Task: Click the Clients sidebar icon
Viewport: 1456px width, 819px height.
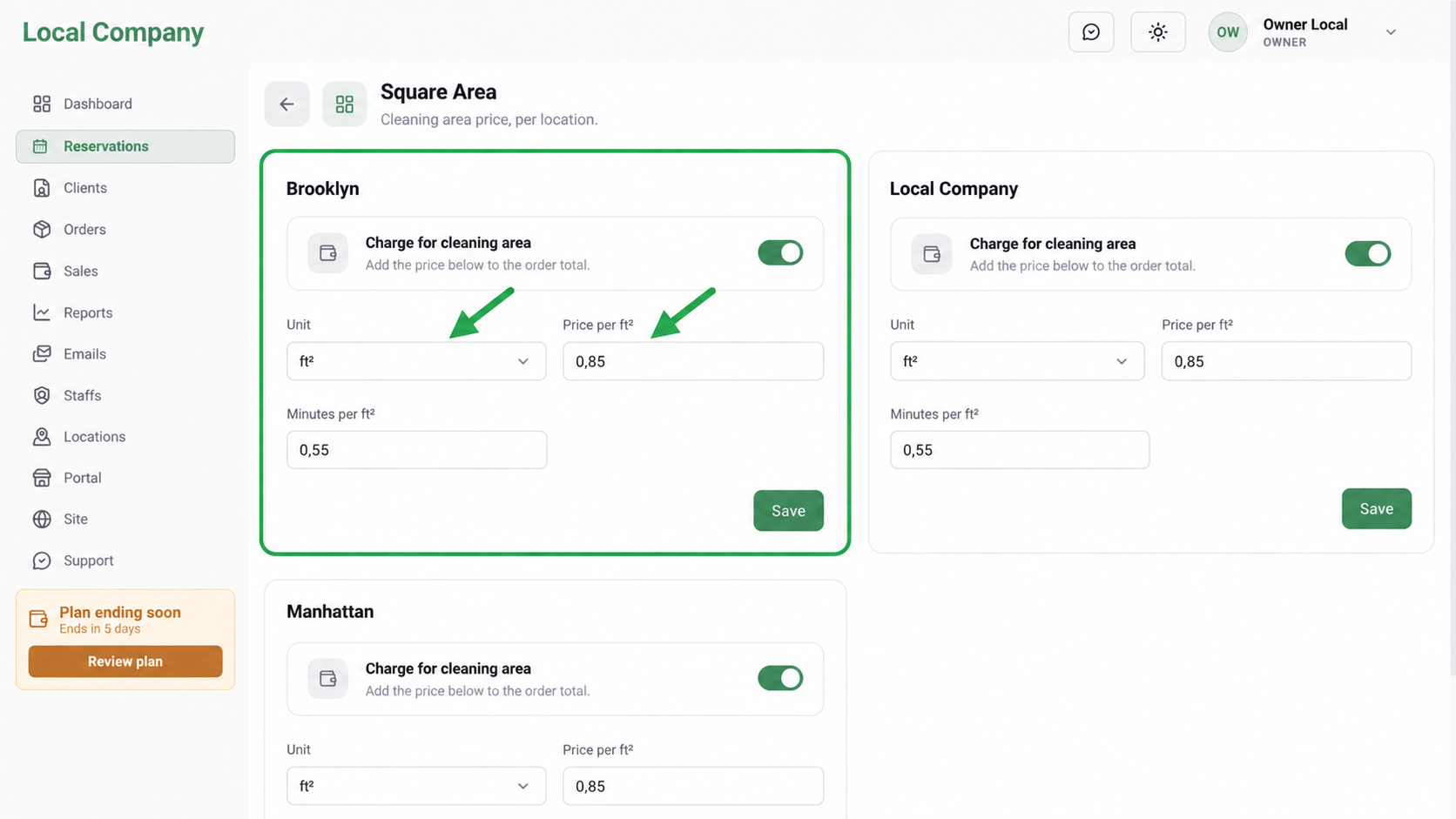Action: (42, 188)
